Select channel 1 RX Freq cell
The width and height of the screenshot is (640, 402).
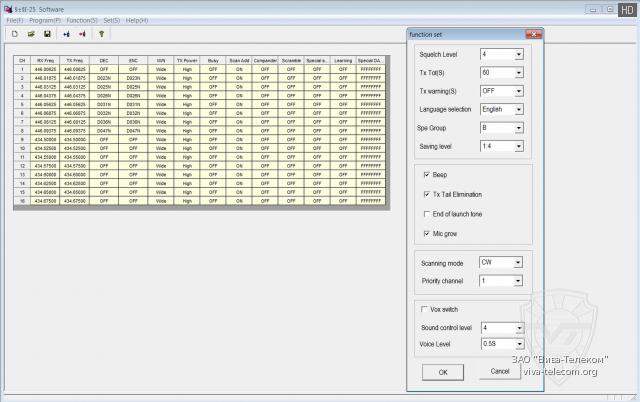pyautogui.click(x=45, y=69)
